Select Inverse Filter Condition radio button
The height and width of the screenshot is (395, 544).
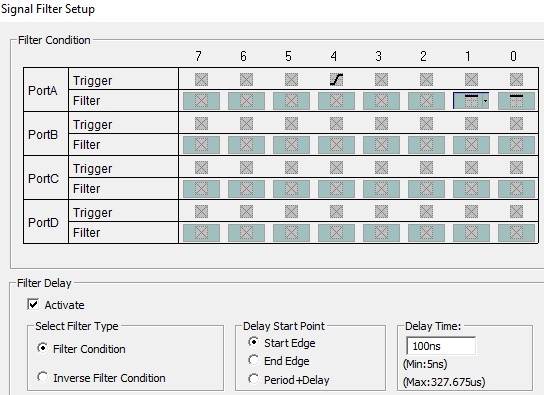click(43, 377)
